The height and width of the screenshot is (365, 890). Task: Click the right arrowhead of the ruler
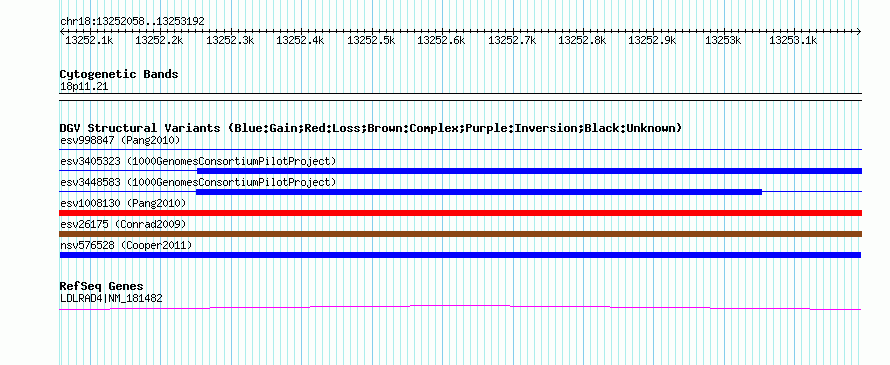coord(859,31)
